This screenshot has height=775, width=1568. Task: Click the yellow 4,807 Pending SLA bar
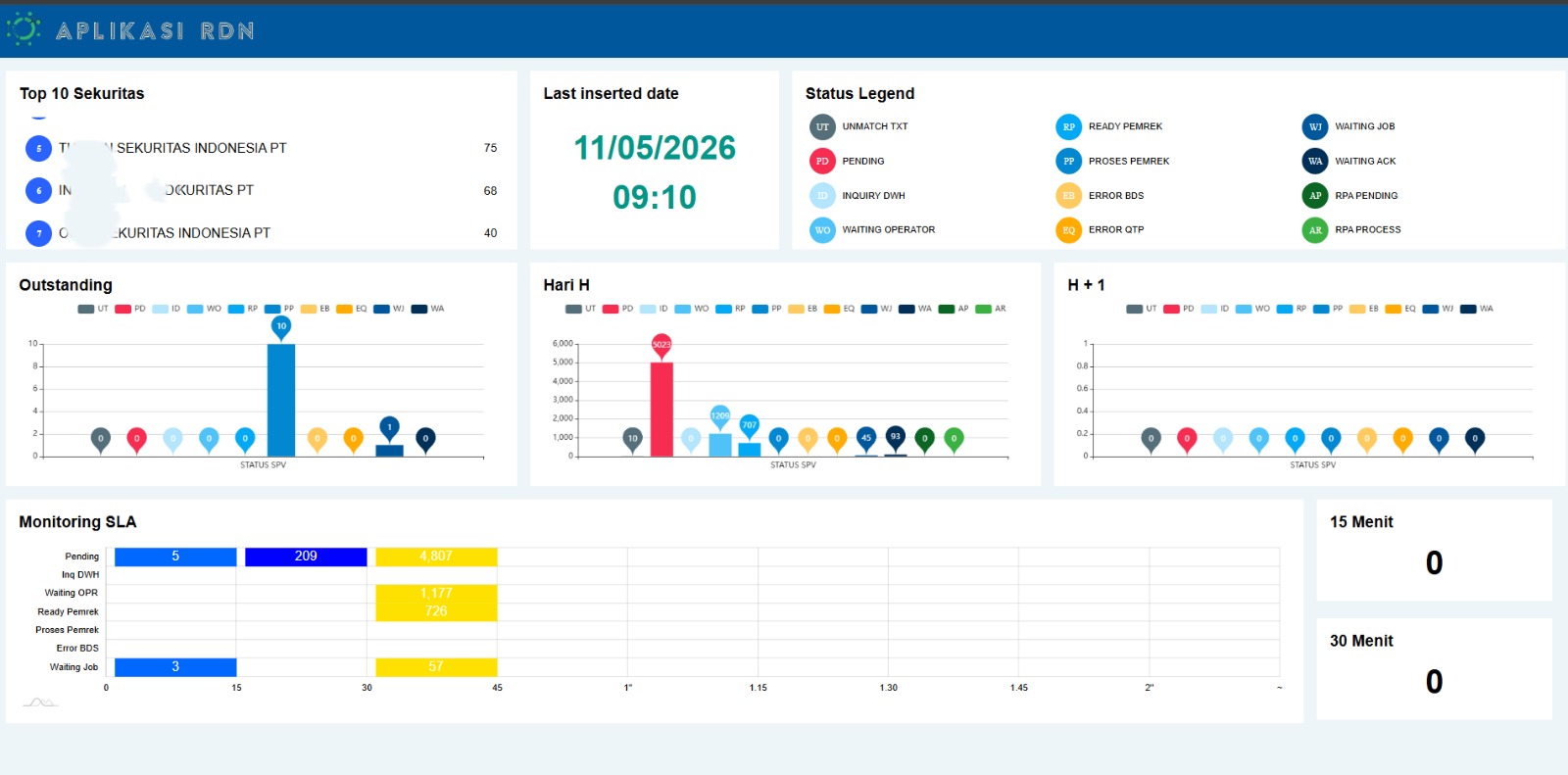[x=436, y=557]
